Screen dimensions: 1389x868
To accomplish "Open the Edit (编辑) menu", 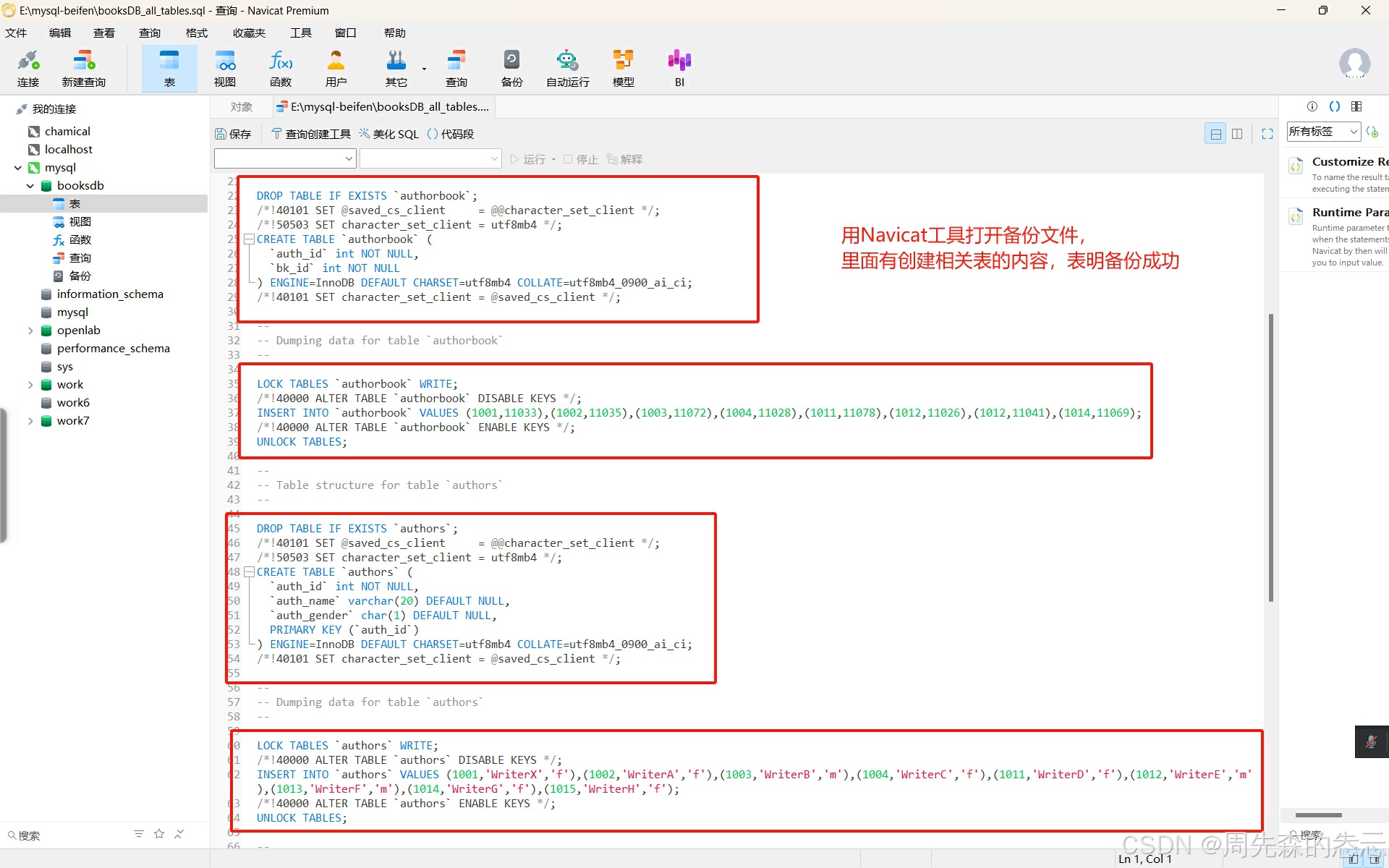I will (x=60, y=33).
